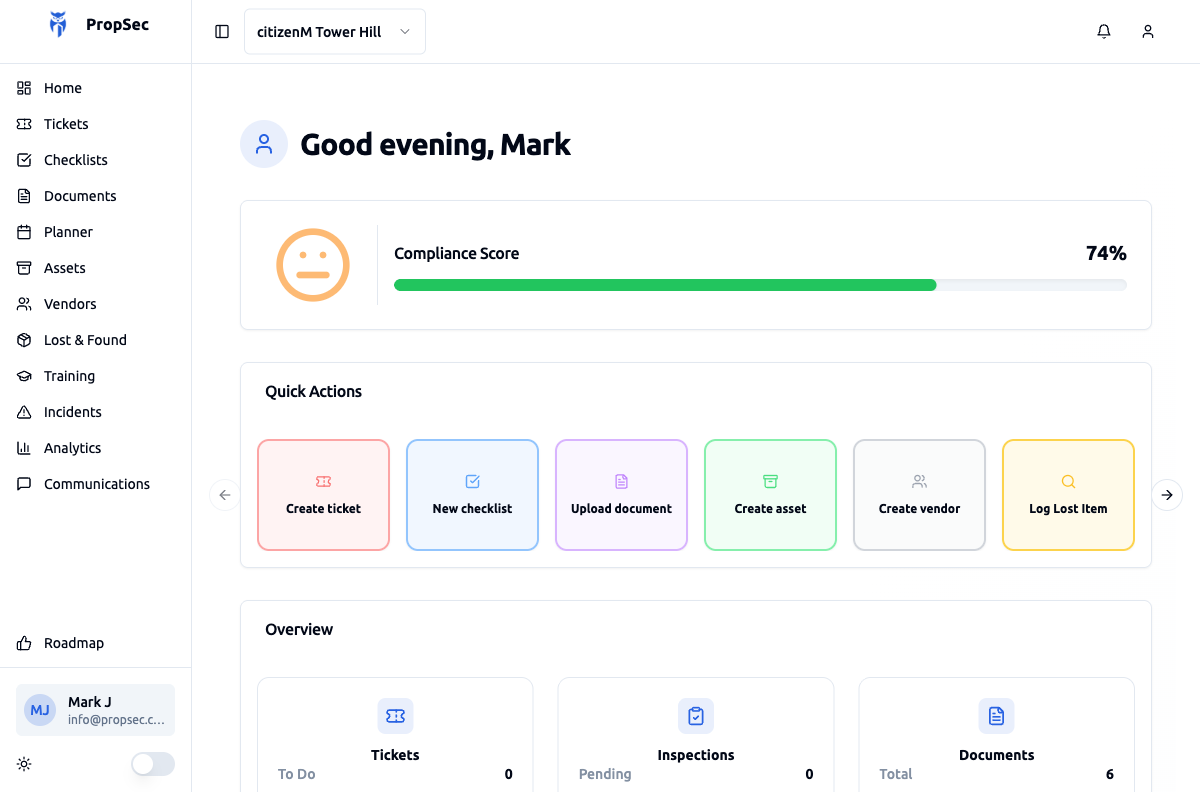Toggle the dark mode switch

pos(153,764)
